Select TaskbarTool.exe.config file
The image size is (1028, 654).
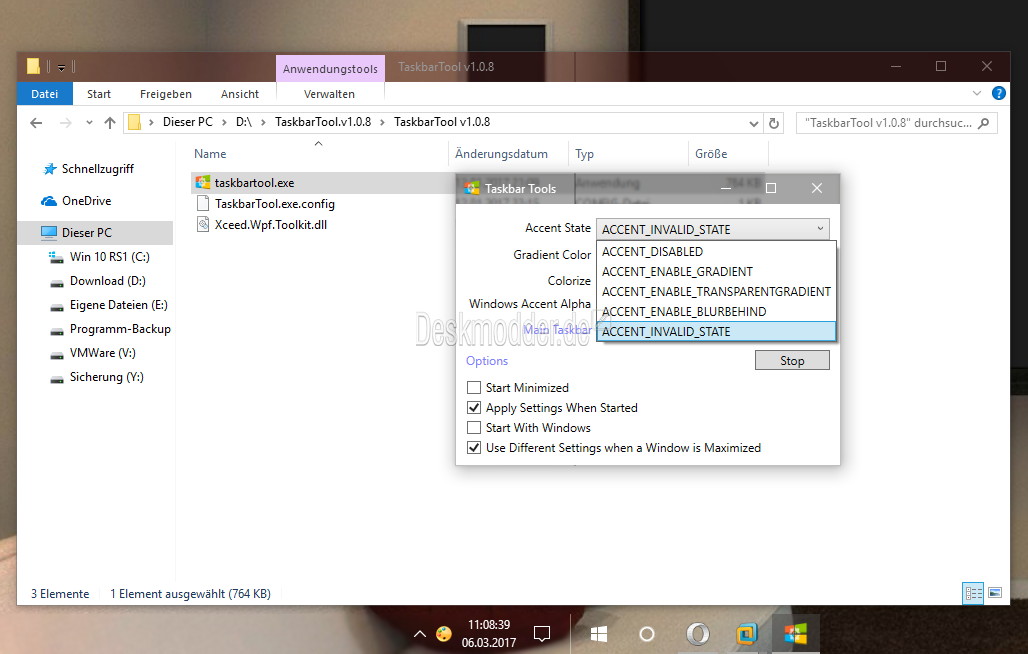[275, 204]
